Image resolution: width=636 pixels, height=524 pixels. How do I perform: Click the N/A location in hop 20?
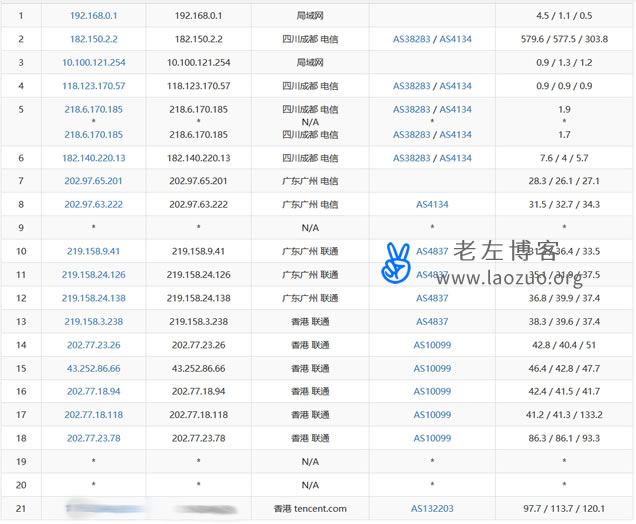coord(310,485)
